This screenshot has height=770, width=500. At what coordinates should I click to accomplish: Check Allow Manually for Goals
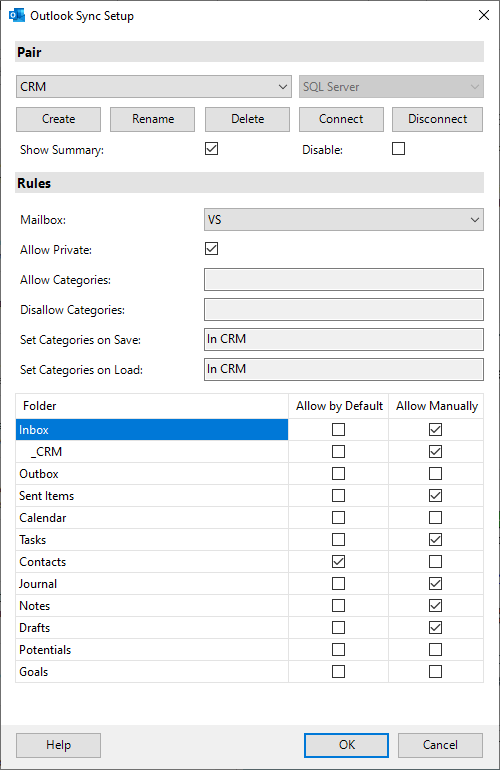pyautogui.click(x=435, y=672)
